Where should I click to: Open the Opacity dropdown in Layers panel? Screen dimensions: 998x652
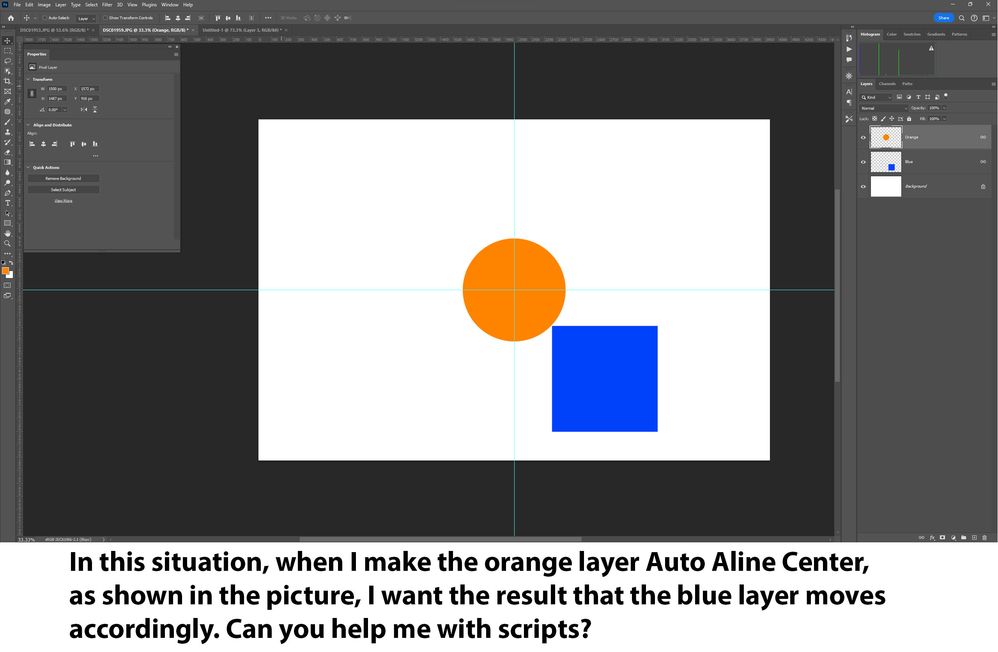(x=943, y=108)
